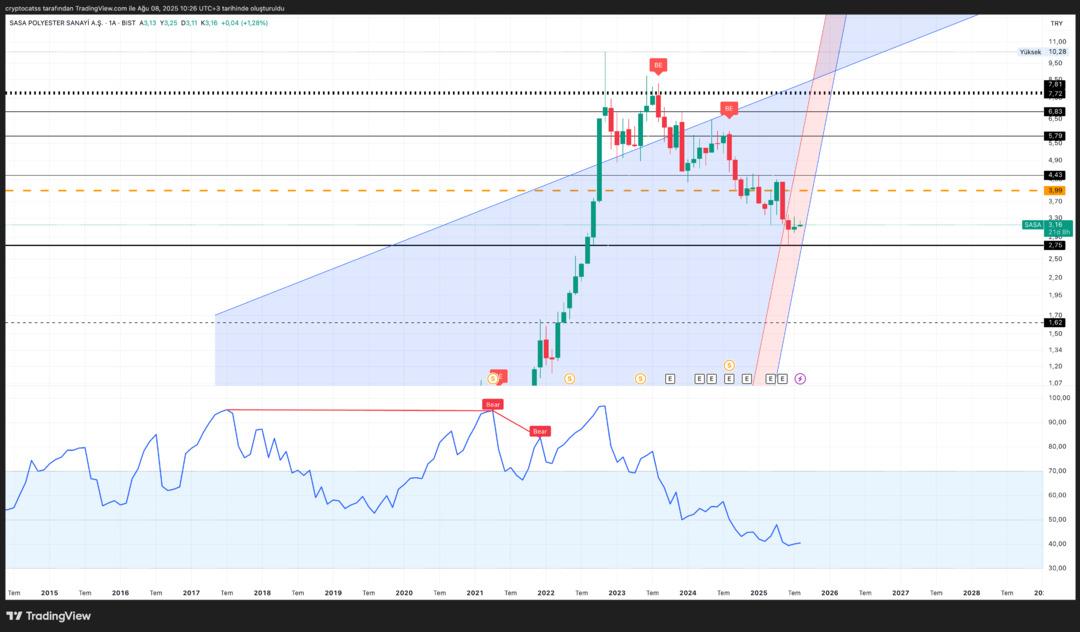The image size is (1080, 632).
Task: Click the 1,07 price scale value
Action: click(1056, 383)
